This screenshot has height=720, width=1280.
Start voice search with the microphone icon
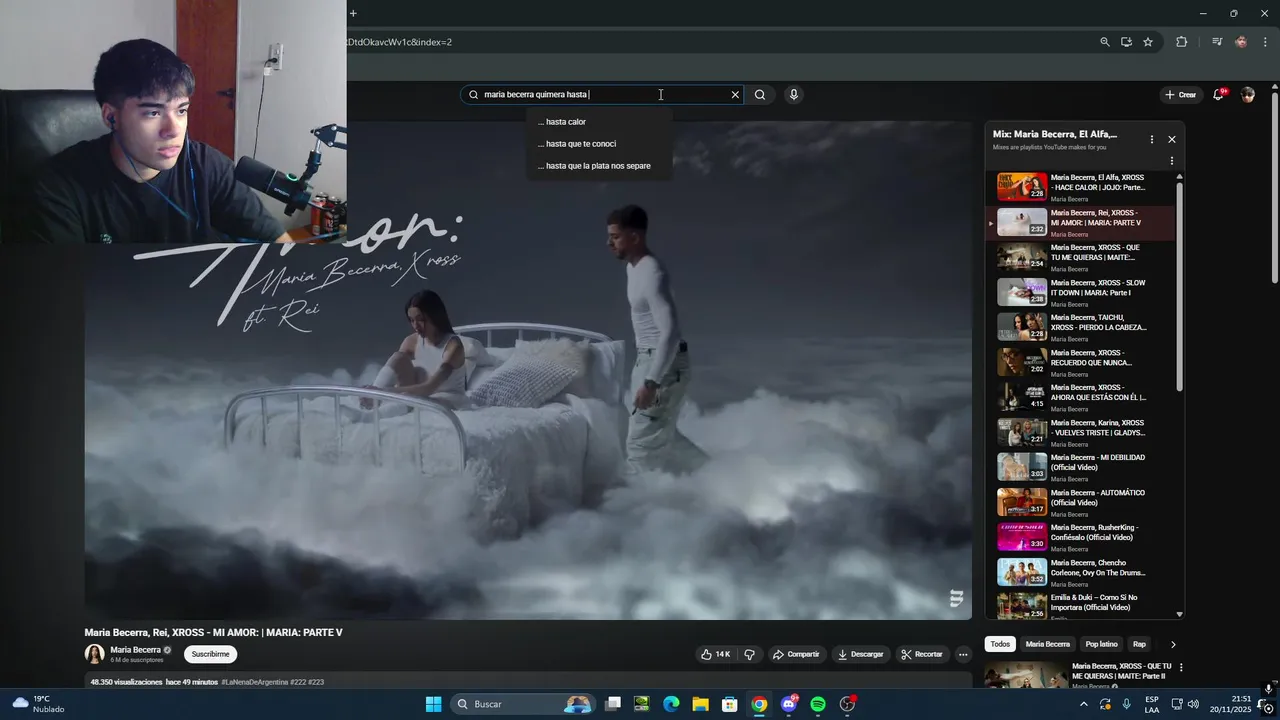794,95
